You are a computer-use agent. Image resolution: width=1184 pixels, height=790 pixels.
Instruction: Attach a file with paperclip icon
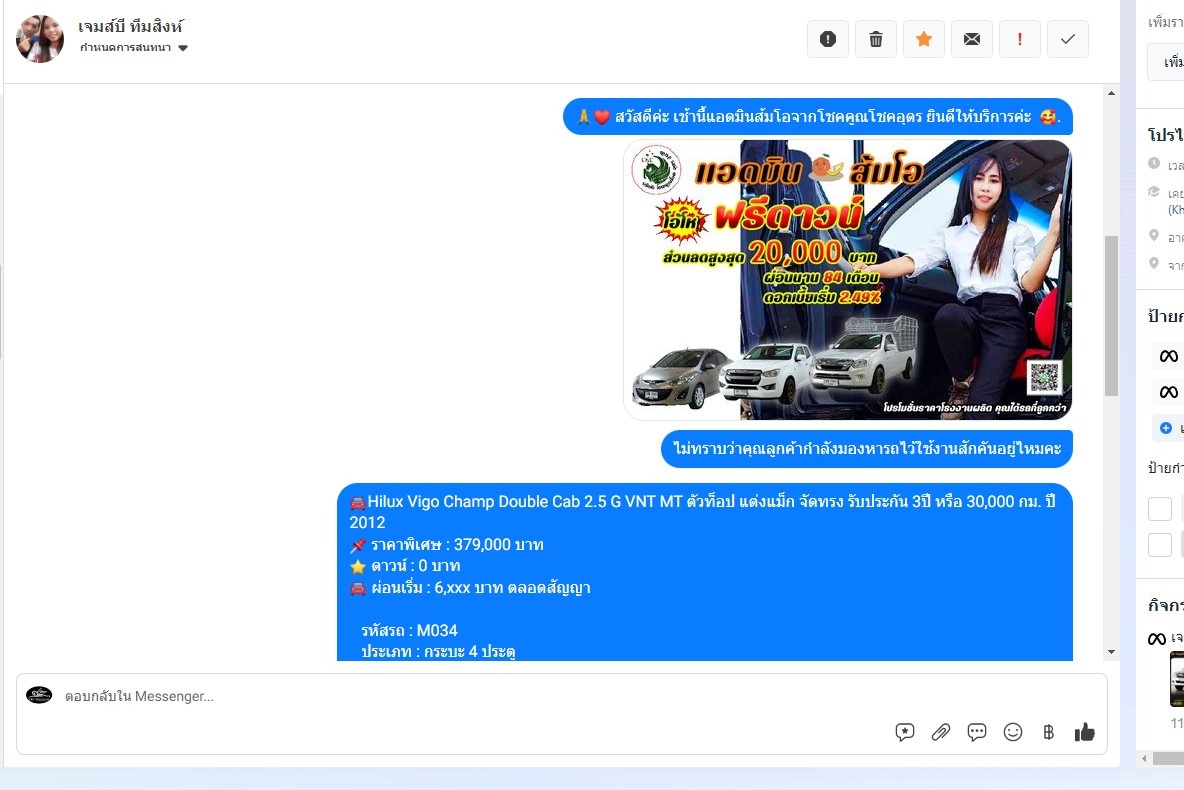pyautogui.click(x=941, y=732)
